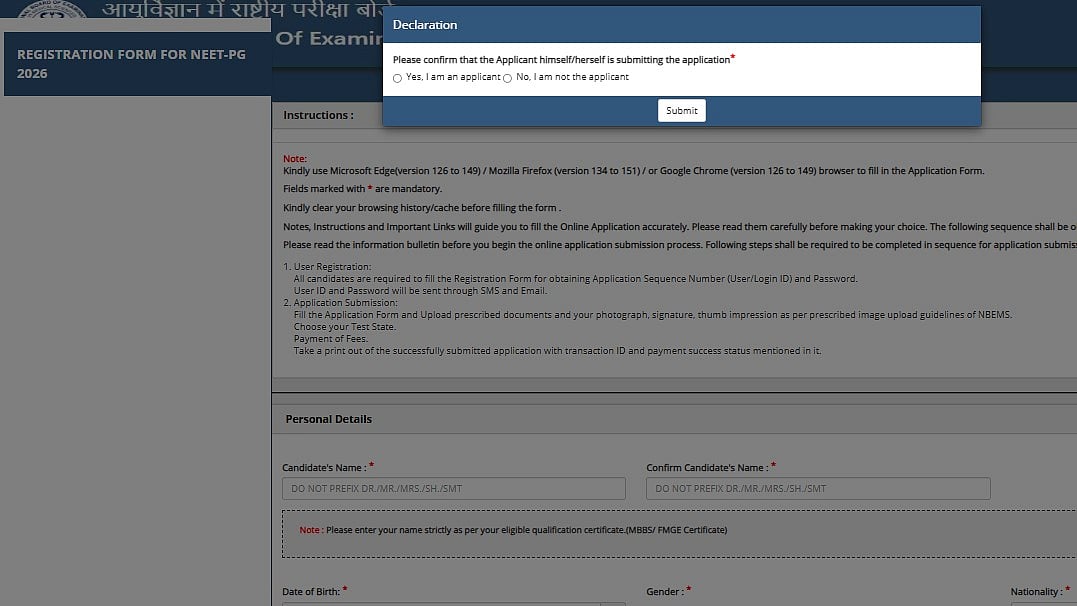
Task: Select 'No, I am not the applicant' option
Action: point(507,78)
